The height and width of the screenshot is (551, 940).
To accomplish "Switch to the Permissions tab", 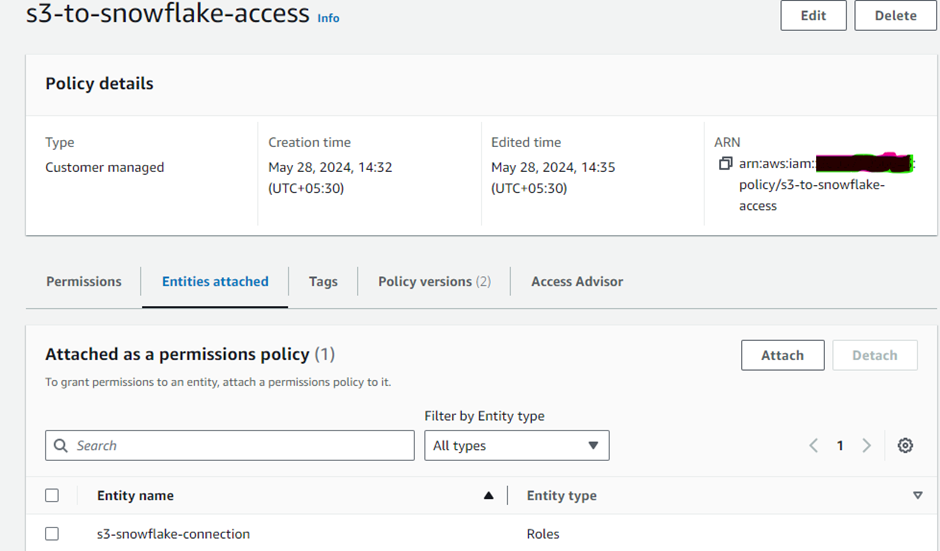I will tap(84, 282).
